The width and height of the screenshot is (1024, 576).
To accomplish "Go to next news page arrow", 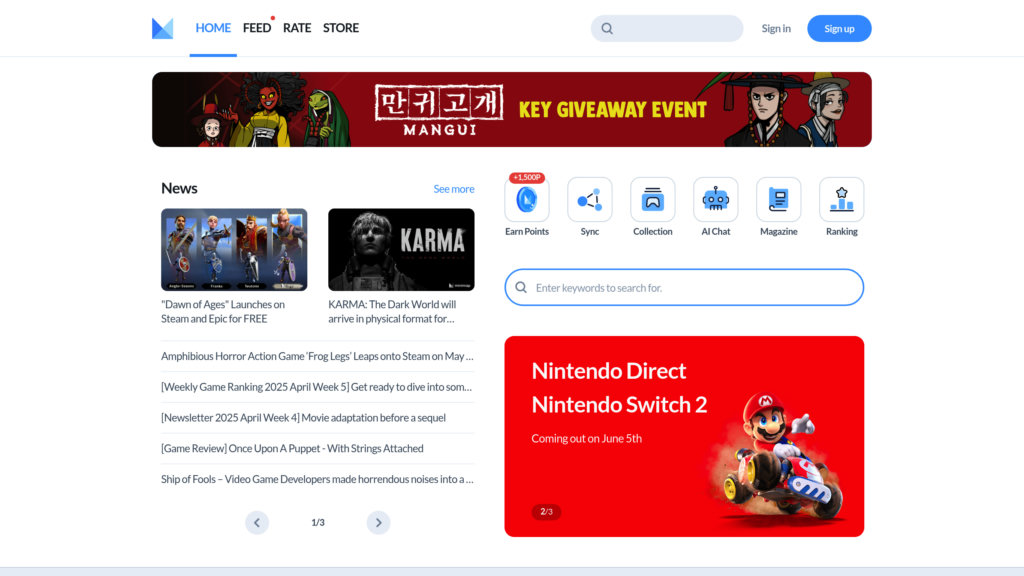I will click(x=378, y=522).
